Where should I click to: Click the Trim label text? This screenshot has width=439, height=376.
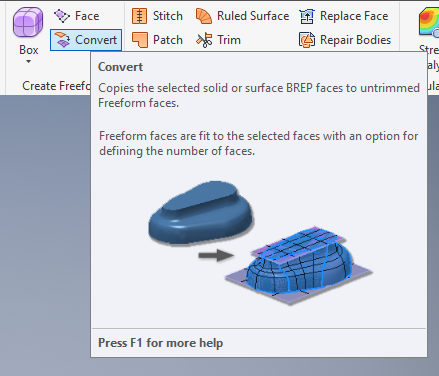(229, 40)
